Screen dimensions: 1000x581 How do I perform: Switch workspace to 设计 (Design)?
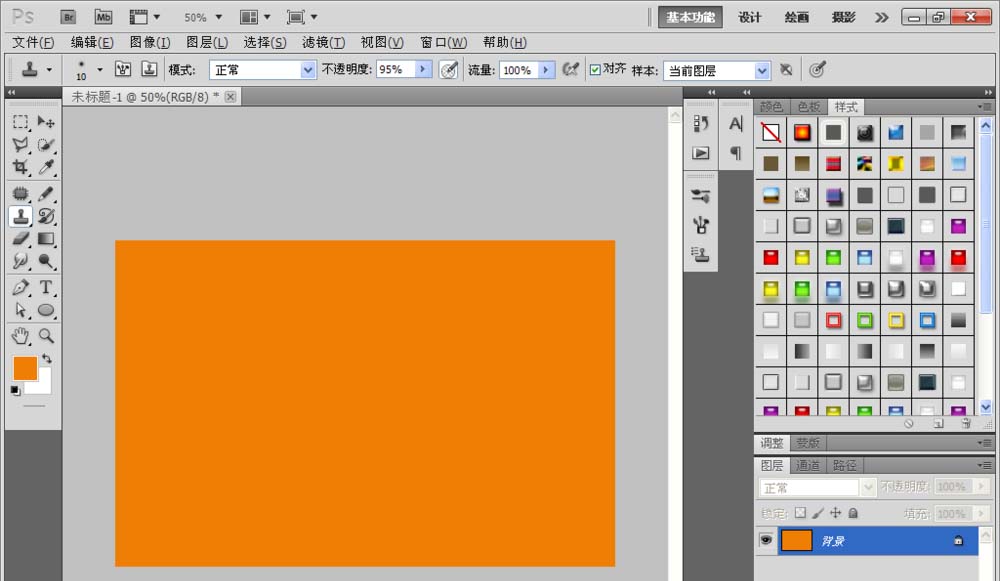pos(750,17)
